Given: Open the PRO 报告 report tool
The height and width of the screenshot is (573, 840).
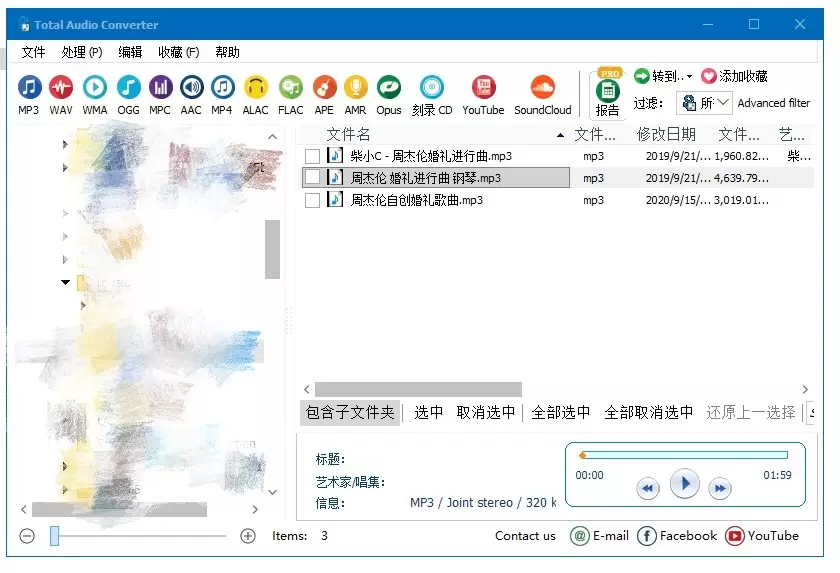Looking at the screenshot, I should click(608, 94).
